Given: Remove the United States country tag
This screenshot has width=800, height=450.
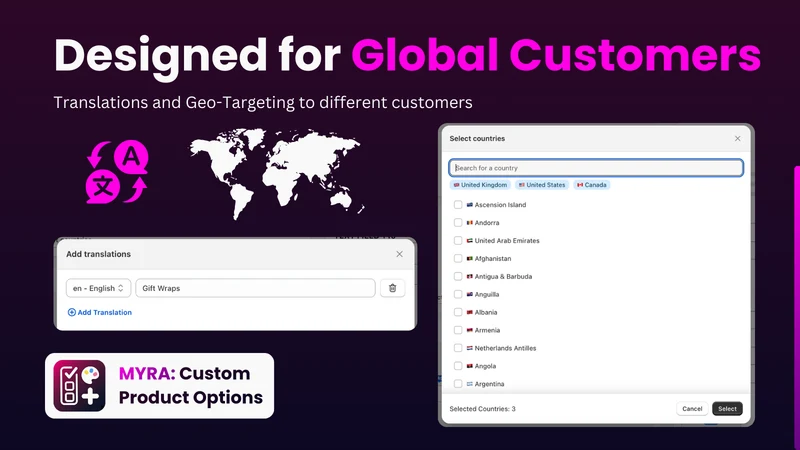Looking at the screenshot, I should 542,185.
